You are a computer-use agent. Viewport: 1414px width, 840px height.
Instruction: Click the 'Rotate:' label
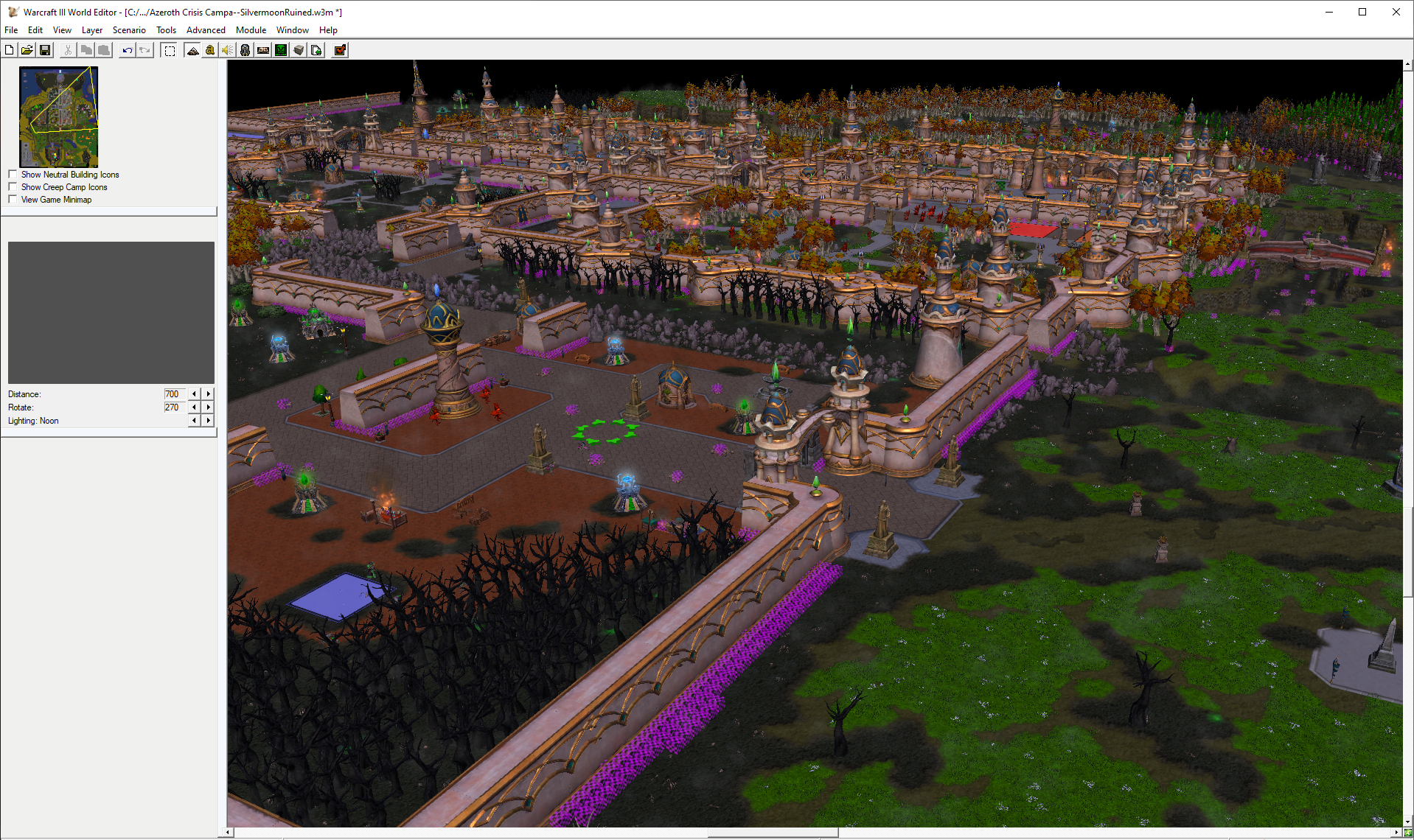[x=21, y=407]
